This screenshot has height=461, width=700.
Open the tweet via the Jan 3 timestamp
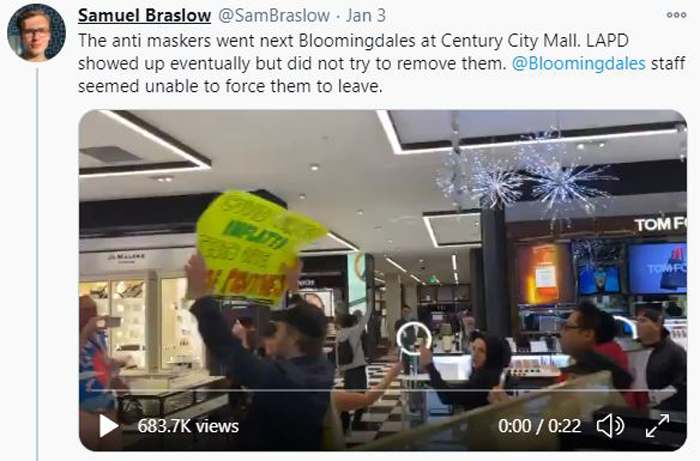pyautogui.click(x=366, y=15)
